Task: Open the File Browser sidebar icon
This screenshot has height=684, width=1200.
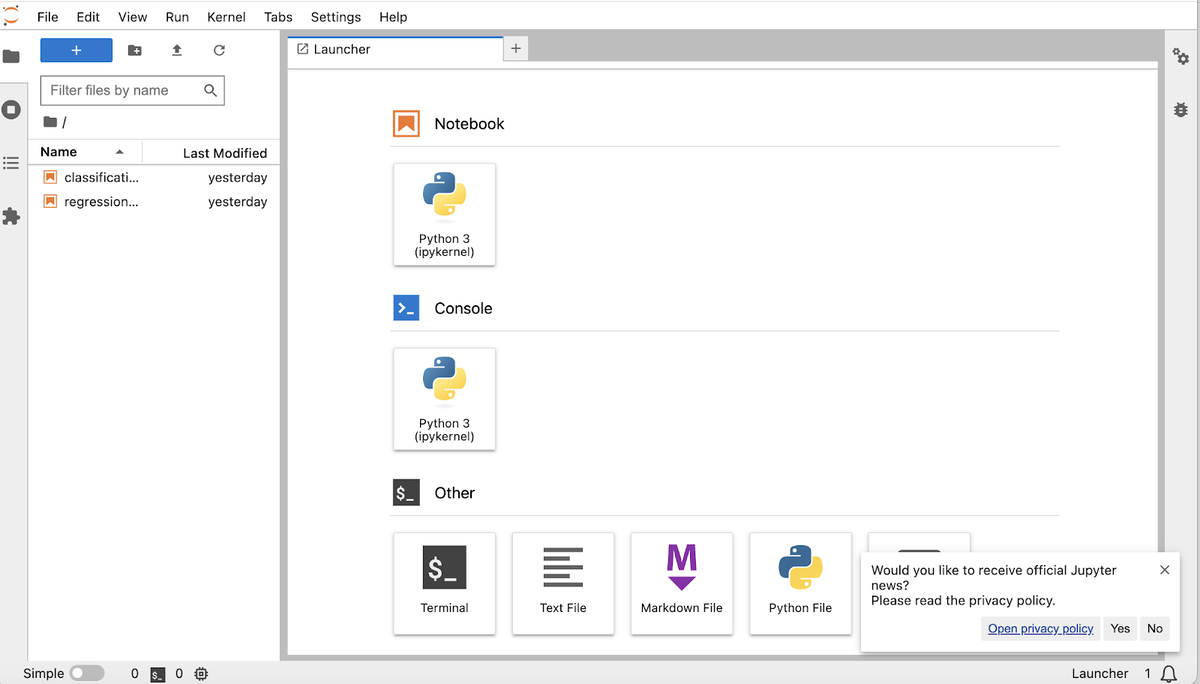Action: [x=11, y=57]
